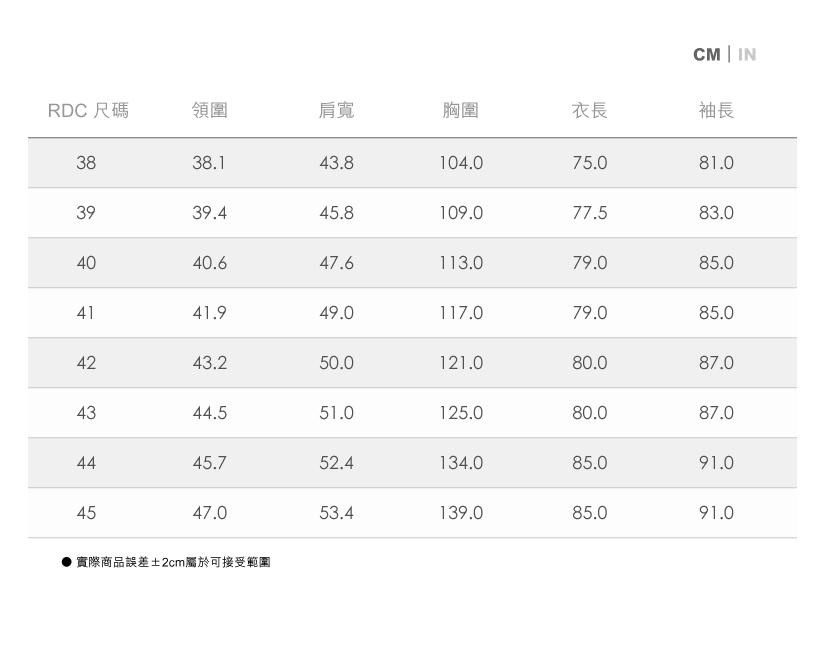Click the size 43 row label

pos(86,413)
